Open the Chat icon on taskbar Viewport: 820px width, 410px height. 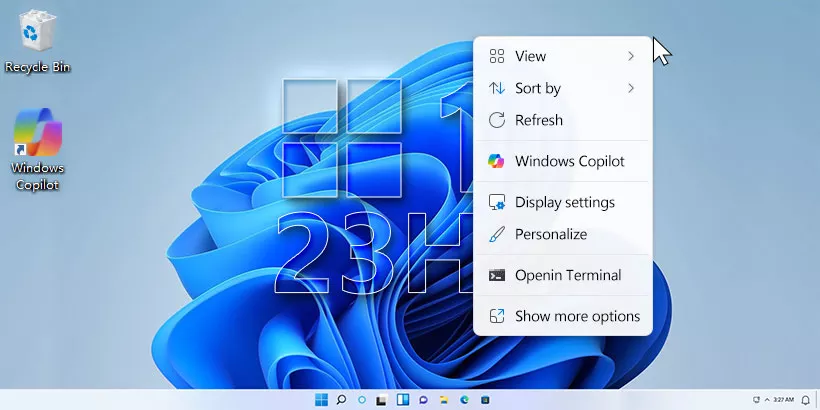tap(424, 400)
